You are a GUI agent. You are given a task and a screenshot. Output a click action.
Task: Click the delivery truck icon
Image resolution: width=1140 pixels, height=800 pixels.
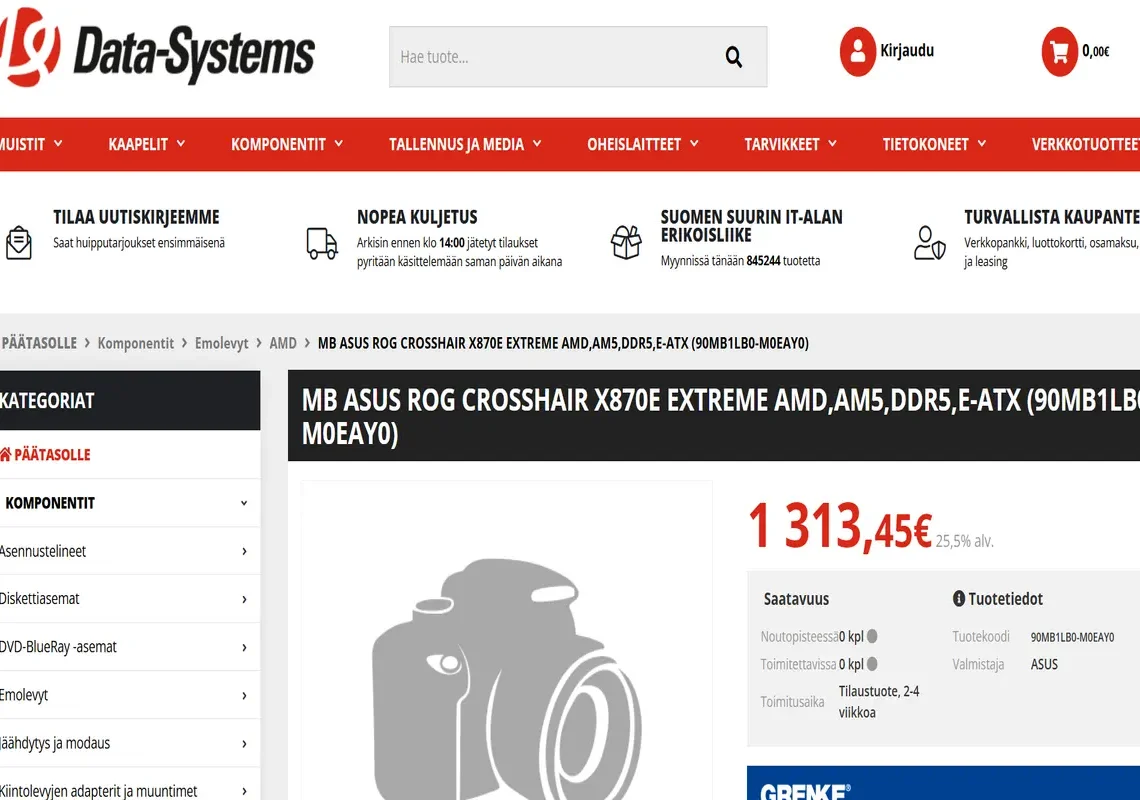point(322,243)
